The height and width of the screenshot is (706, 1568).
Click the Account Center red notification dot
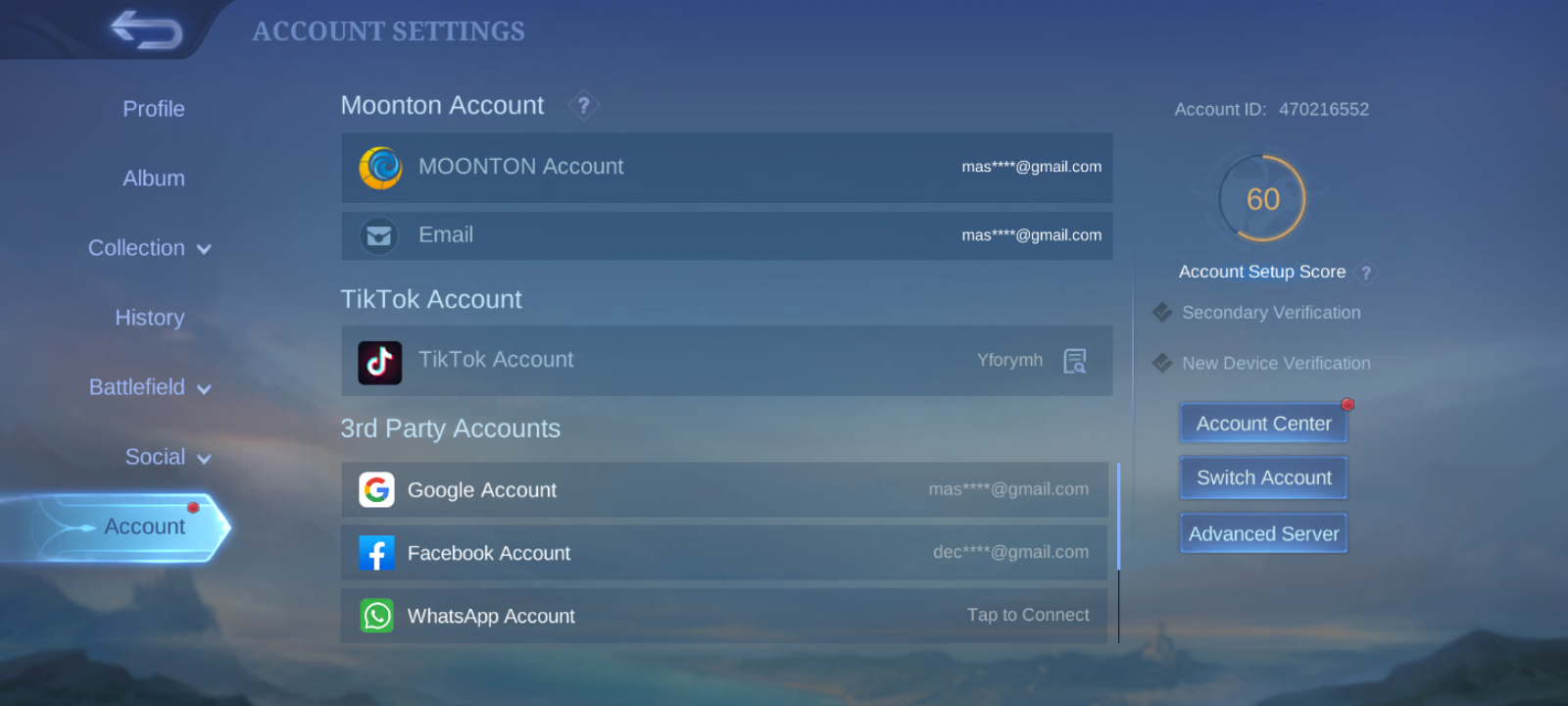[x=1347, y=404]
